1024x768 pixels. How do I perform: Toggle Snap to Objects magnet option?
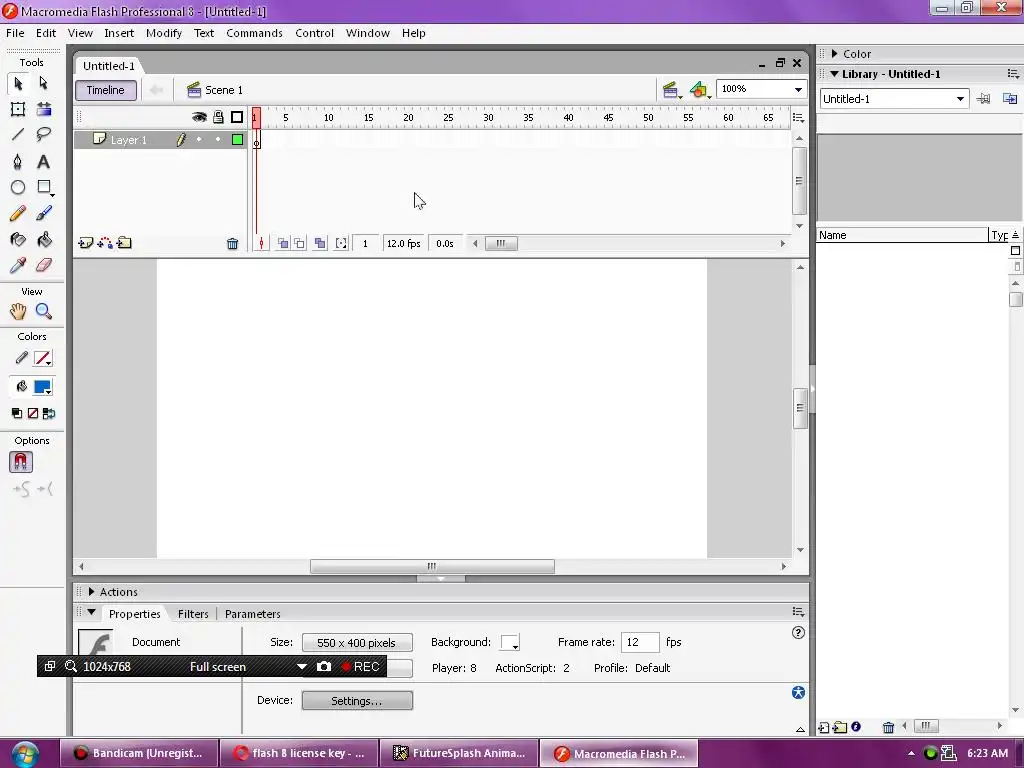(x=21, y=462)
